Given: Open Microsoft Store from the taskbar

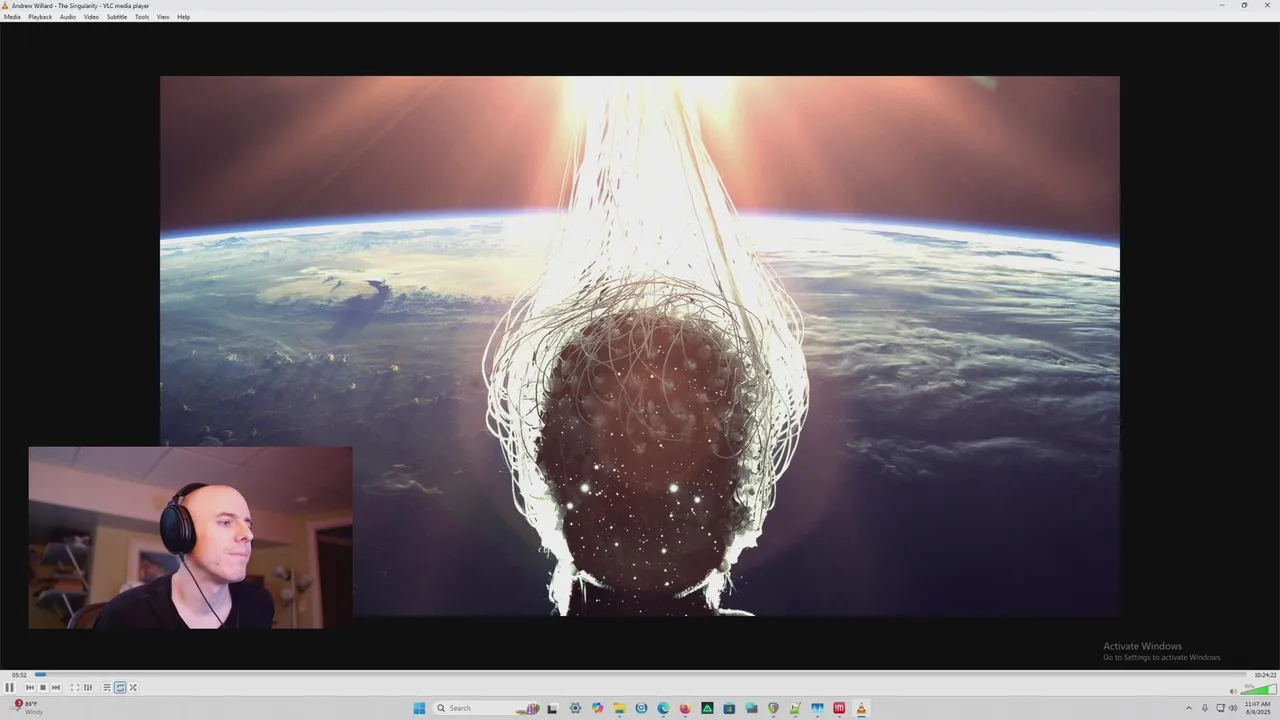Looking at the screenshot, I should (729, 708).
